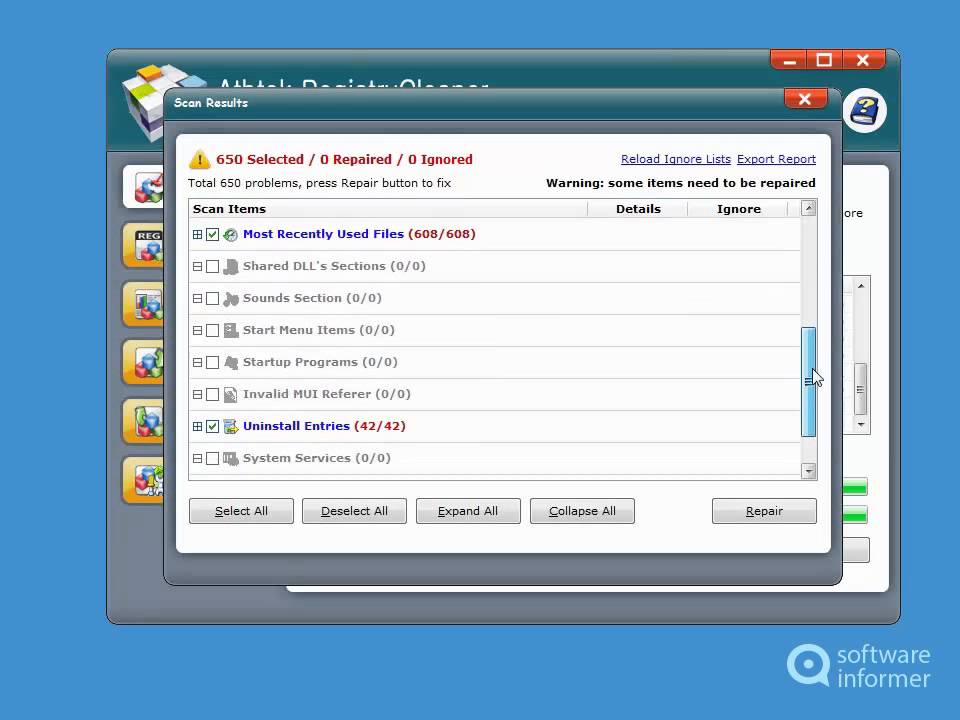Click the Uninstall Entries category icon
Image resolution: width=960 pixels, height=720 pixels.
click(230, 426)
